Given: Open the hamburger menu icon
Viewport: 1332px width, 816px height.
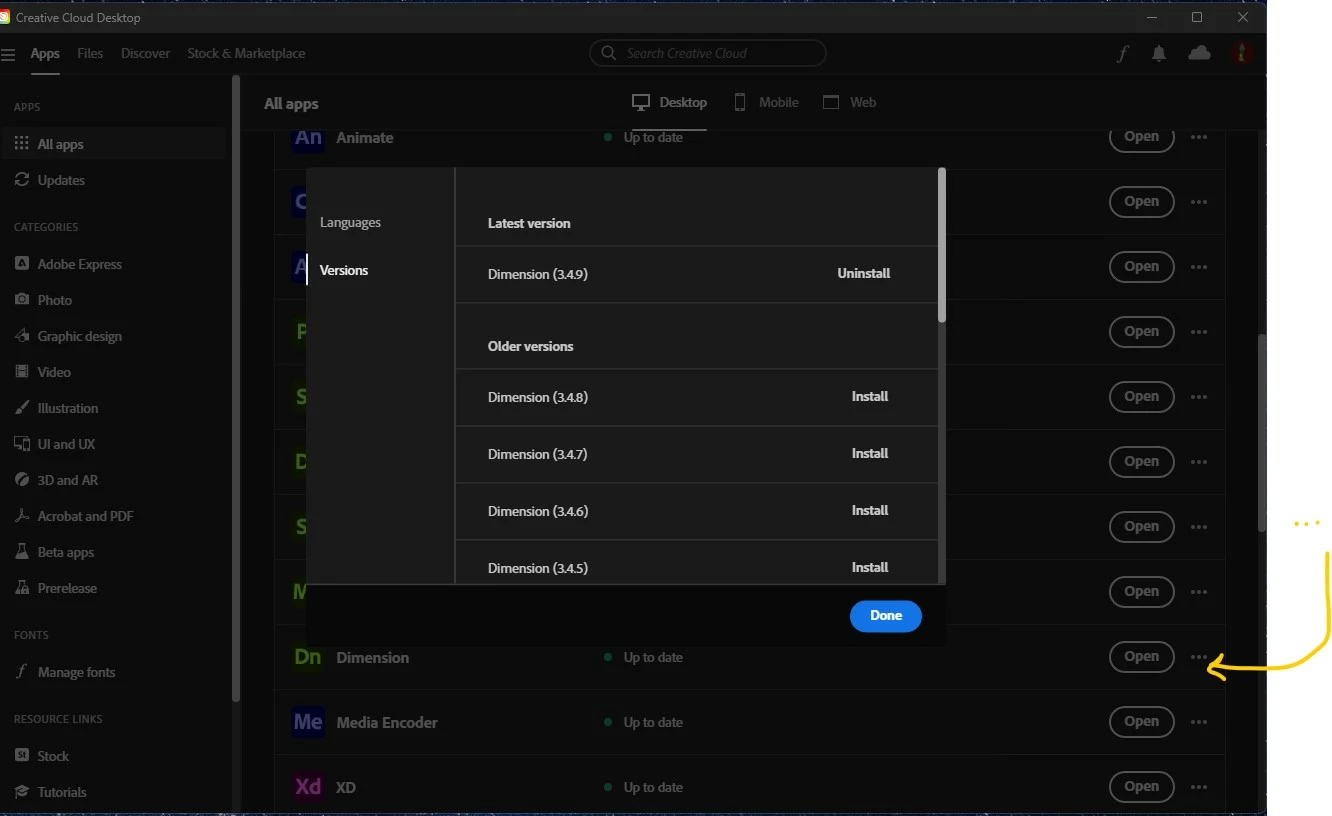Looking at the screenshot, I should pos(8,54).
